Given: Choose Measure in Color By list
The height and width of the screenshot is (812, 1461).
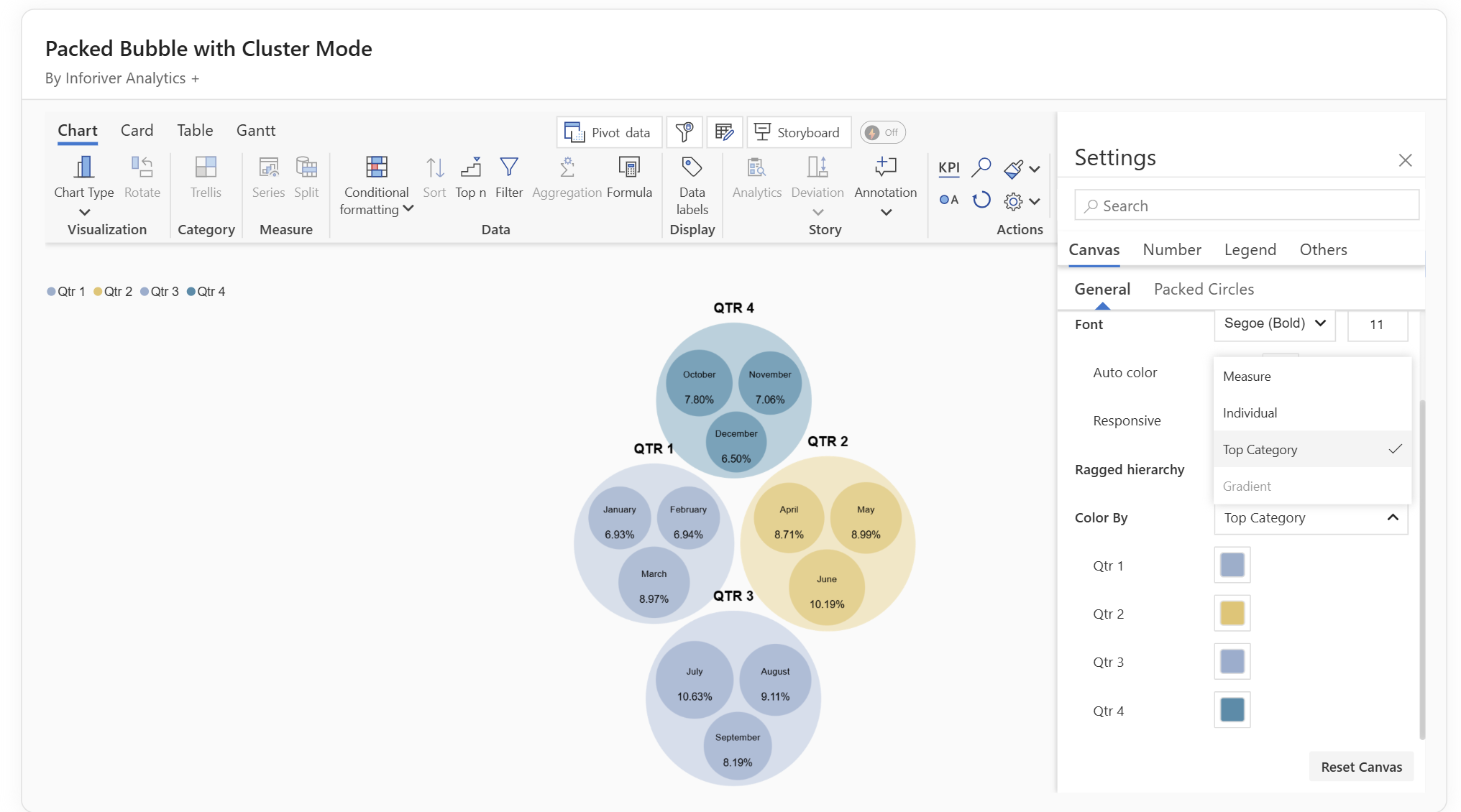Looking at the screenshot, I should coord(1247,377).
